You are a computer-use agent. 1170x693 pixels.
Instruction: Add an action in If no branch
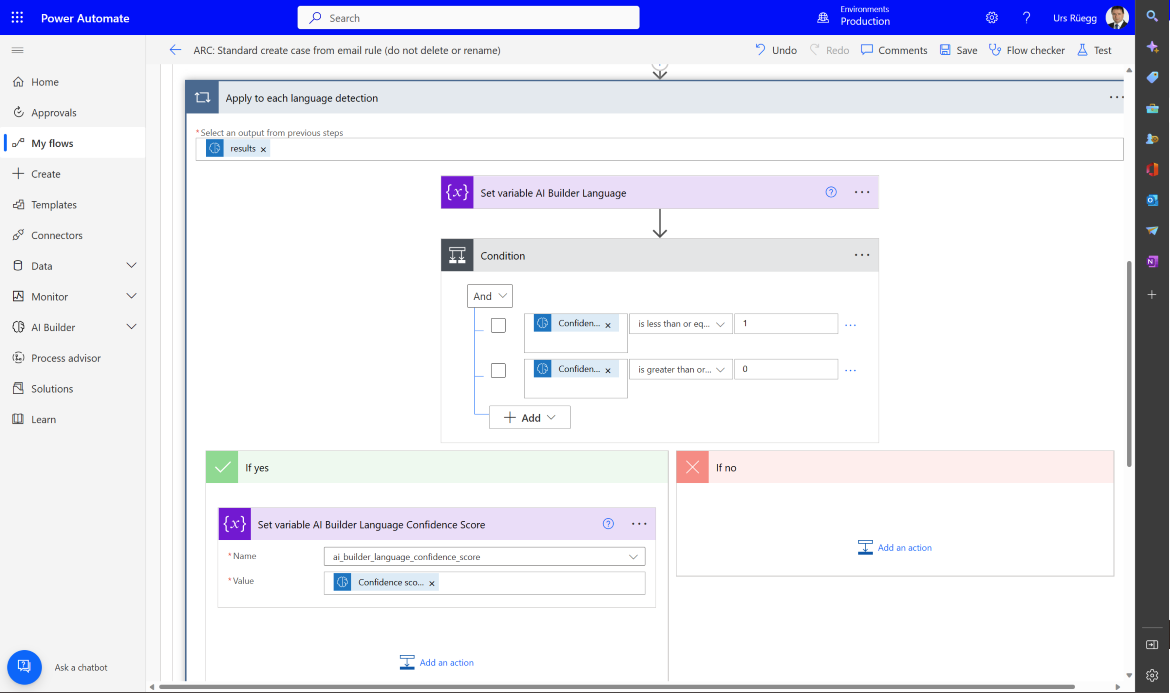[x=895, y=548]
